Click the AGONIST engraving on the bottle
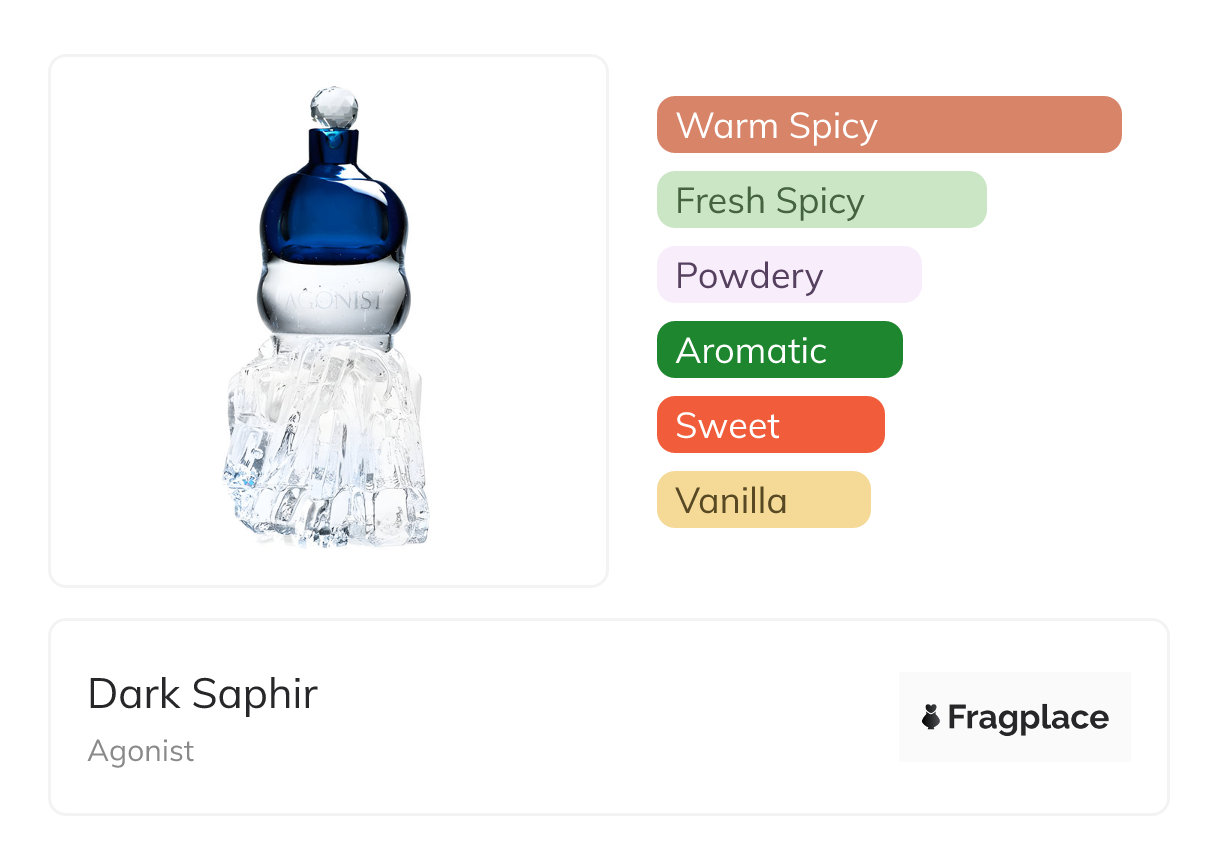 [x=334, y=300]
